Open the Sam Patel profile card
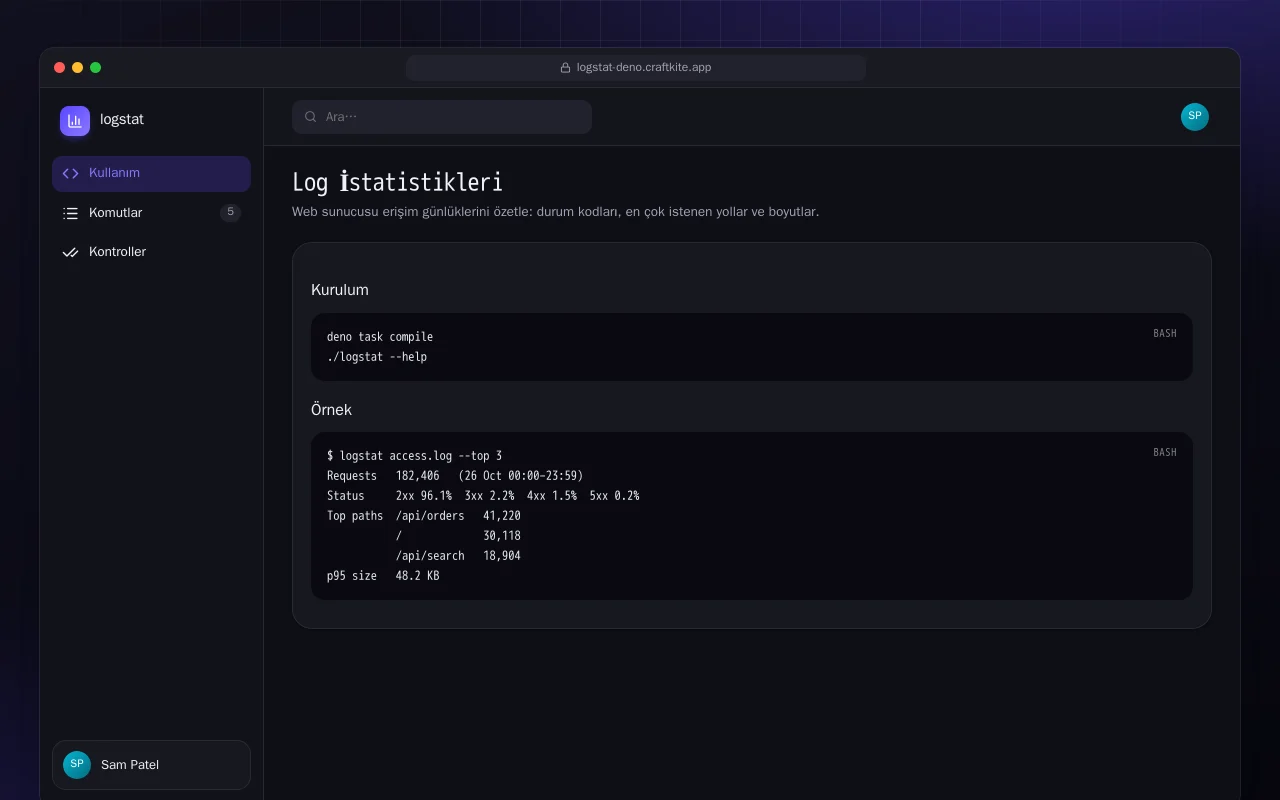 pos(151,765)
